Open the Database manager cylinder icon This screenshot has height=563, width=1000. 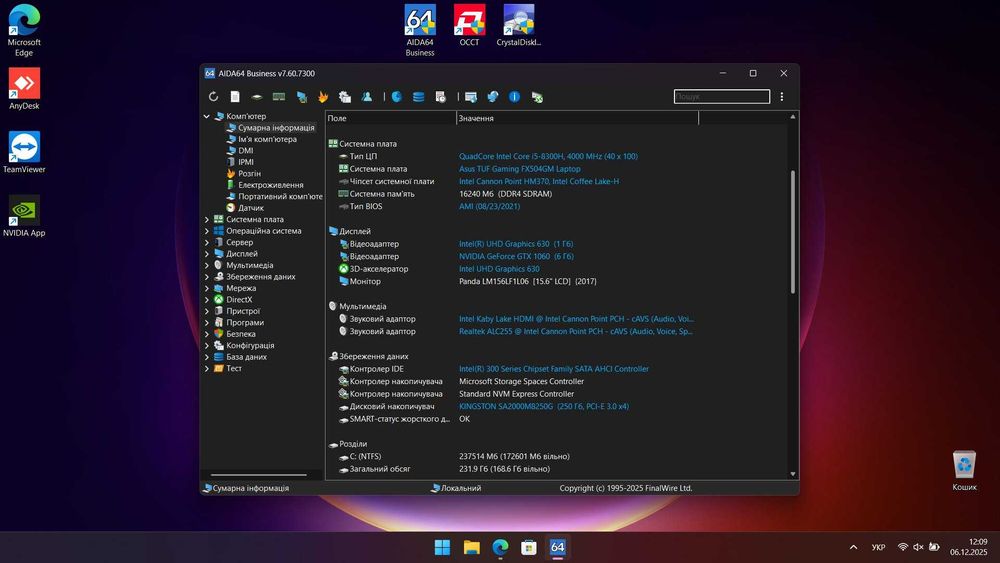[x=418, y=97]
